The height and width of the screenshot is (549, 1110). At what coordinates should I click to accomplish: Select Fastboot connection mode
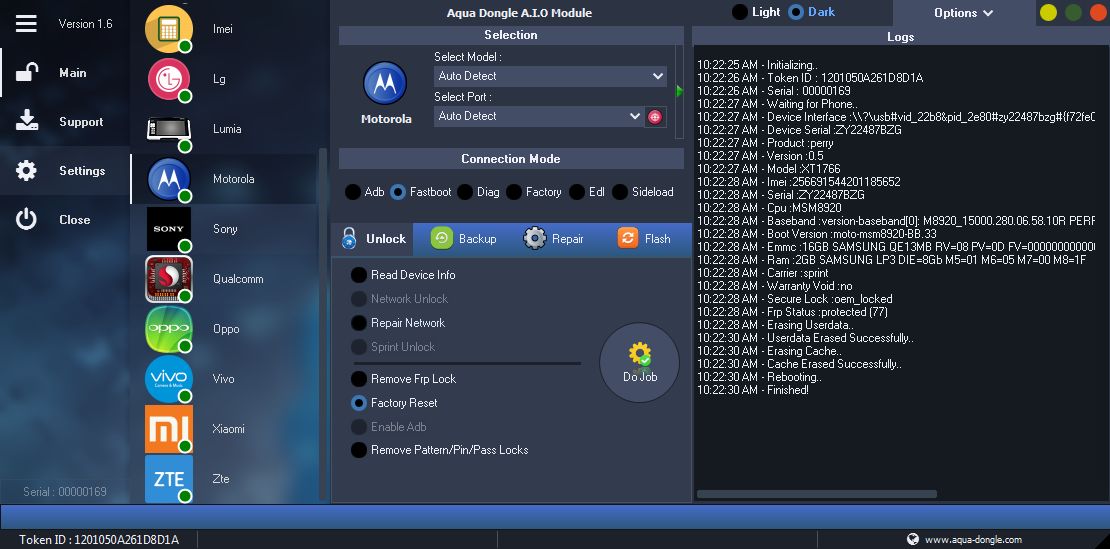[x=398, y=192]
